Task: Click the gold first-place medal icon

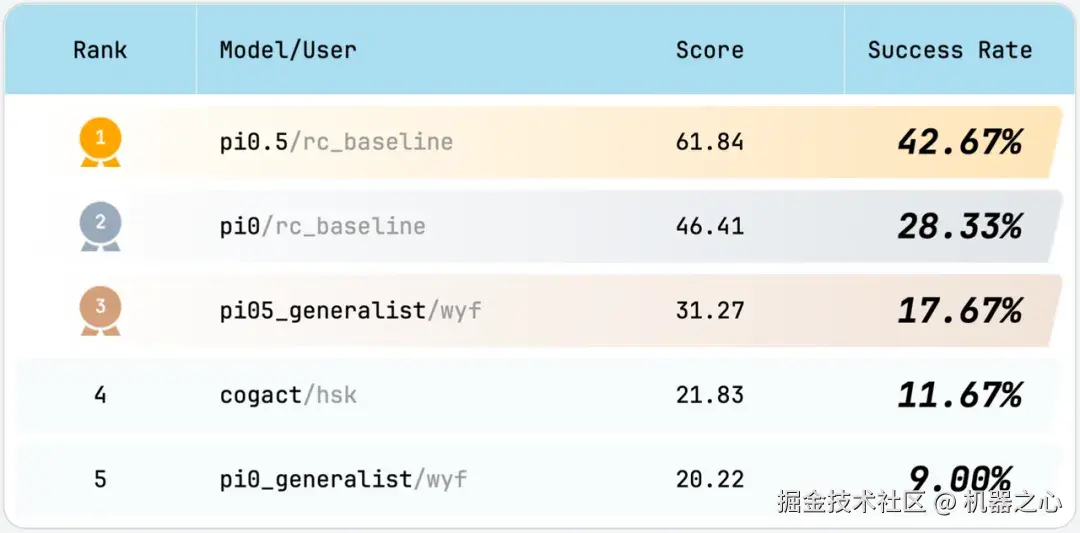Action: pos(100,142)
